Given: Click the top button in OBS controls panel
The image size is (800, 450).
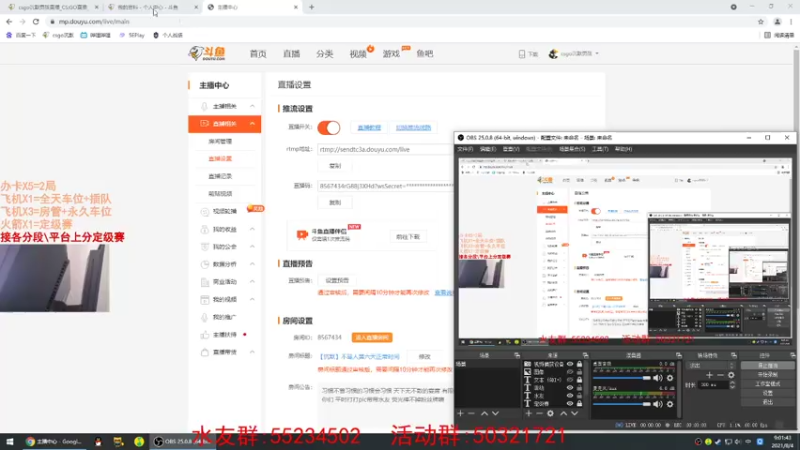Looking at the screenshot, I should [x=767, y=365].
